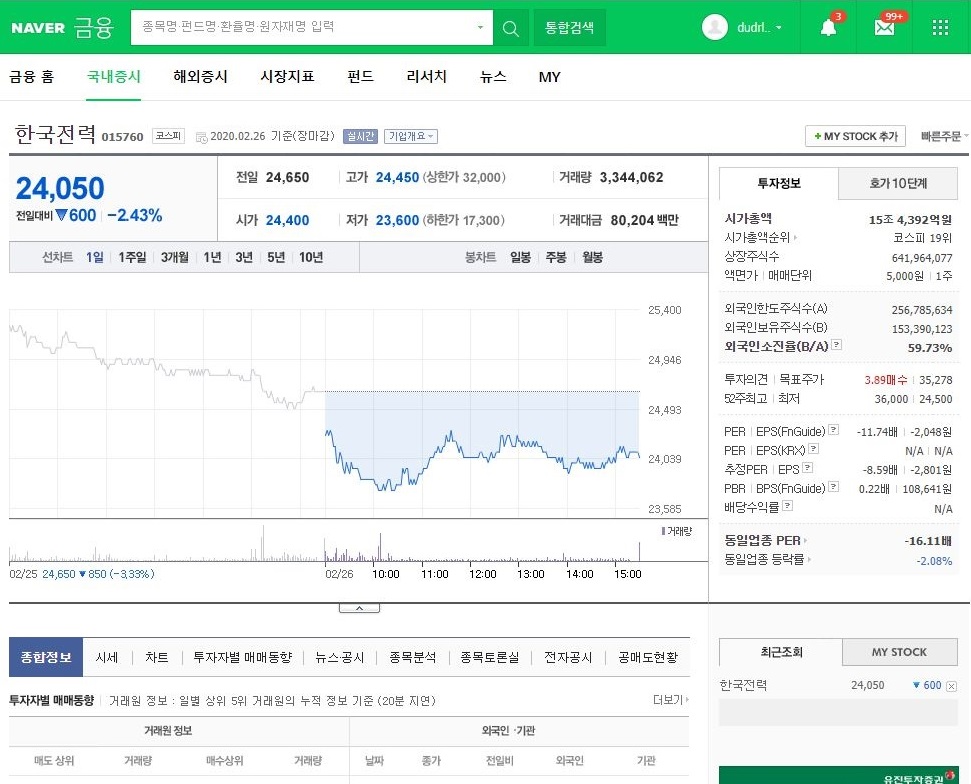This screenshot has height=784, width=971.
Task: Collapse the chart with the up-arrow handle
Action: 359,608
